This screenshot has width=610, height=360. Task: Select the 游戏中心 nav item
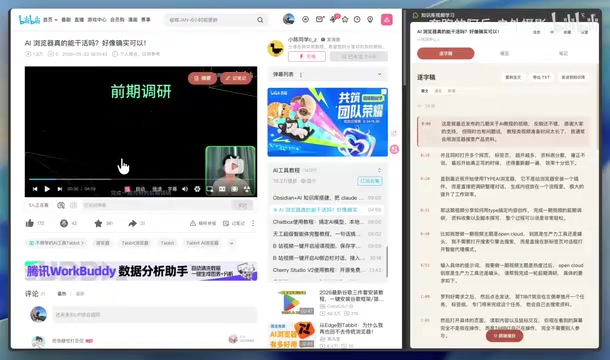(x=97, y=19)
